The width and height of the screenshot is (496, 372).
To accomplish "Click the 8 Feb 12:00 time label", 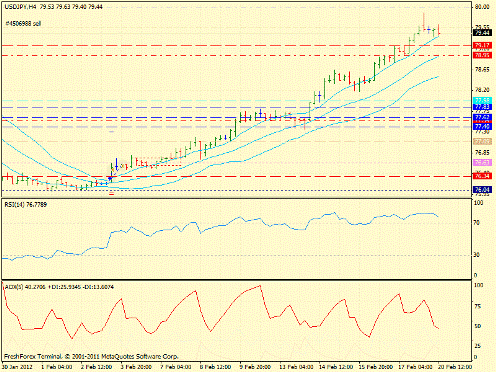I will point(215,367).
